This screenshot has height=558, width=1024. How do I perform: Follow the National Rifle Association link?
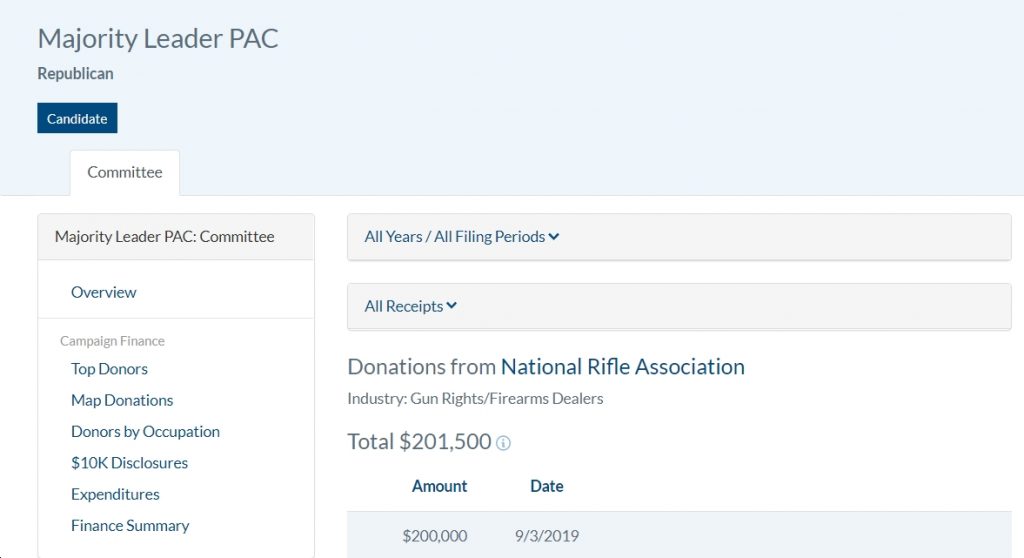(x=622, y=367)
